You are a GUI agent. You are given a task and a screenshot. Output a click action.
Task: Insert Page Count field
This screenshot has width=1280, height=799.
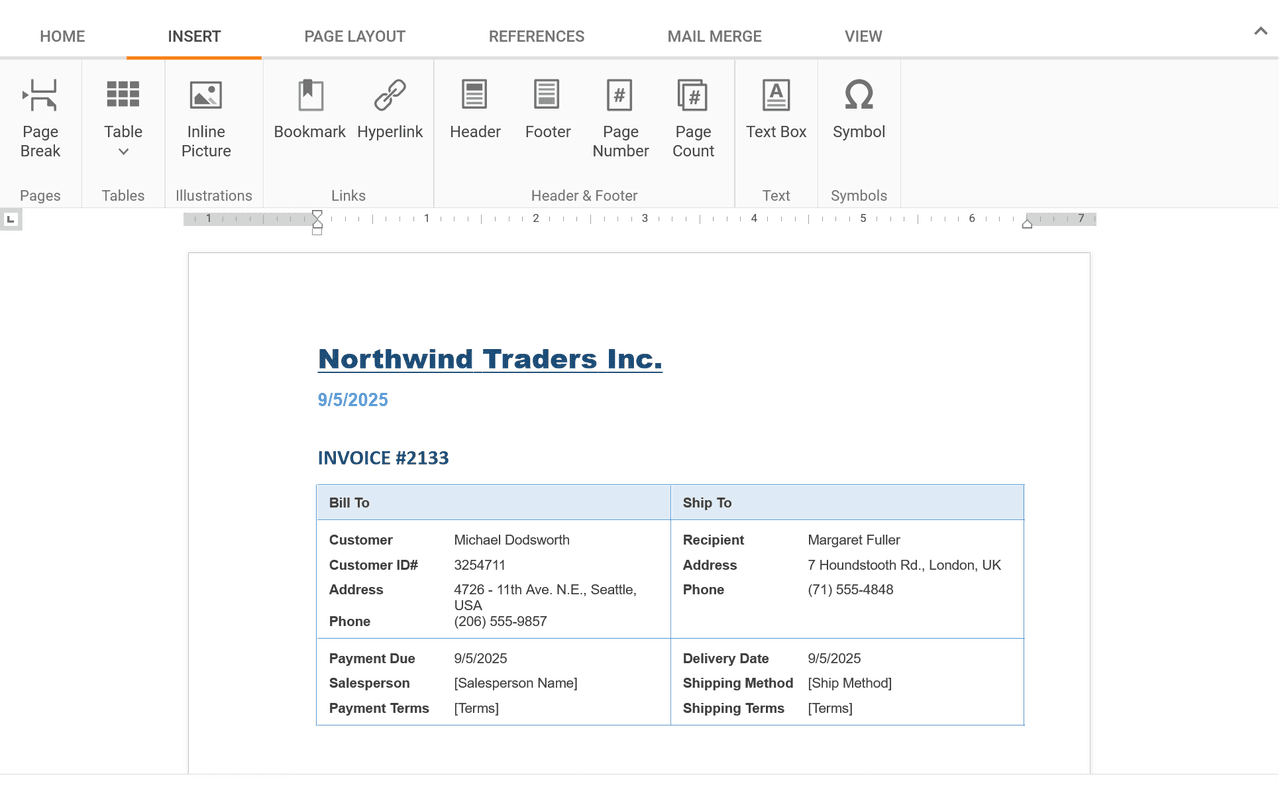coord(693,119)
